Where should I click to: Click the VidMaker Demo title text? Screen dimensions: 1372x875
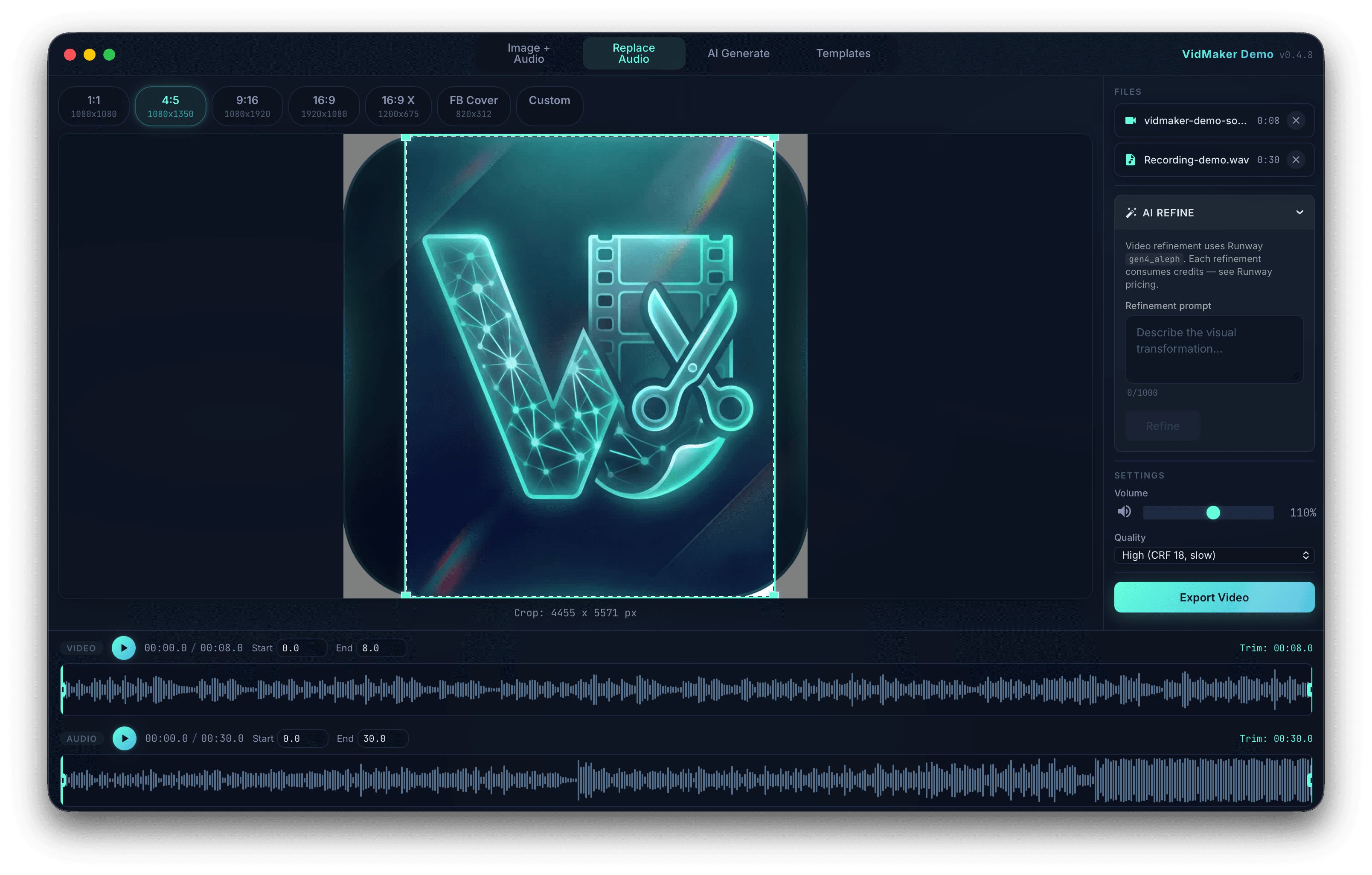pyautogui.click(x=1227, y=54)
